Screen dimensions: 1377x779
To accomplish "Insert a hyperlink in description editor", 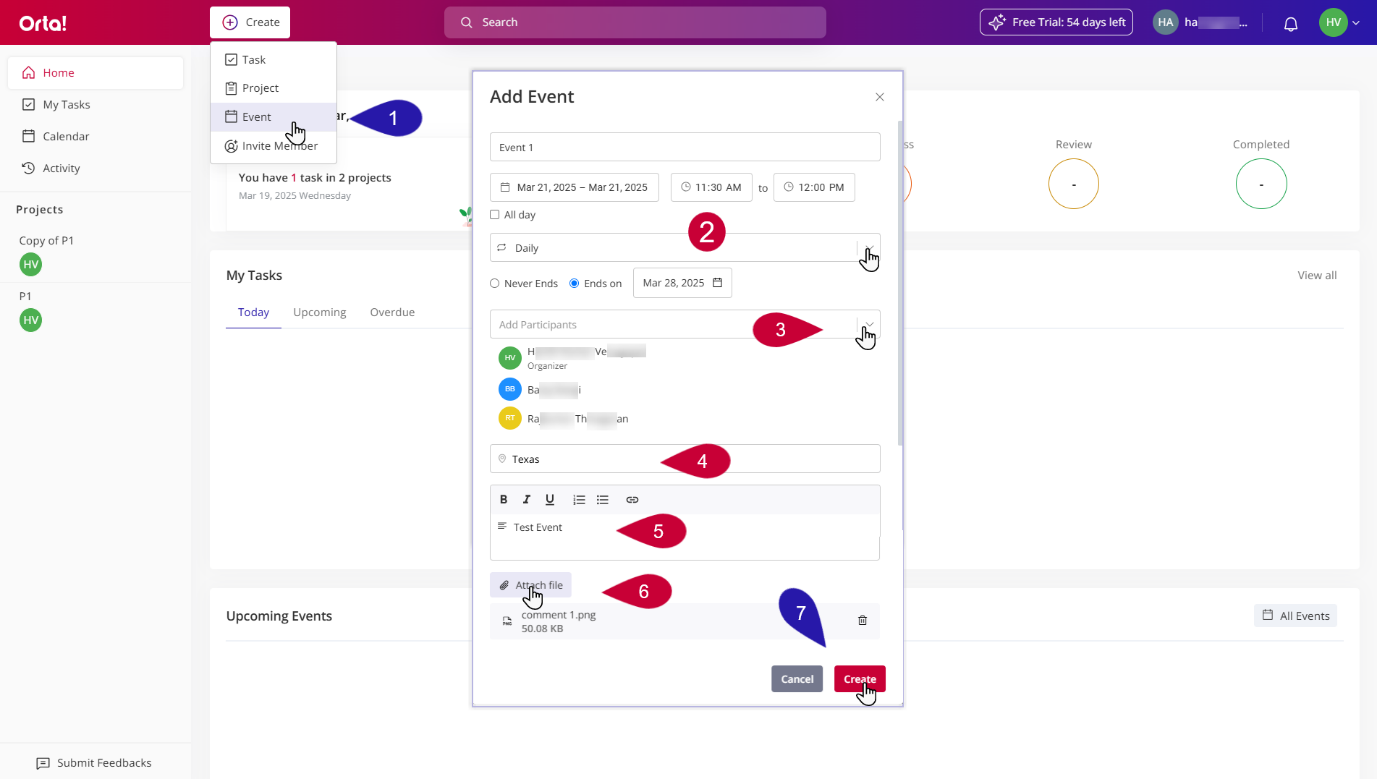I will (x=632, y=500).
